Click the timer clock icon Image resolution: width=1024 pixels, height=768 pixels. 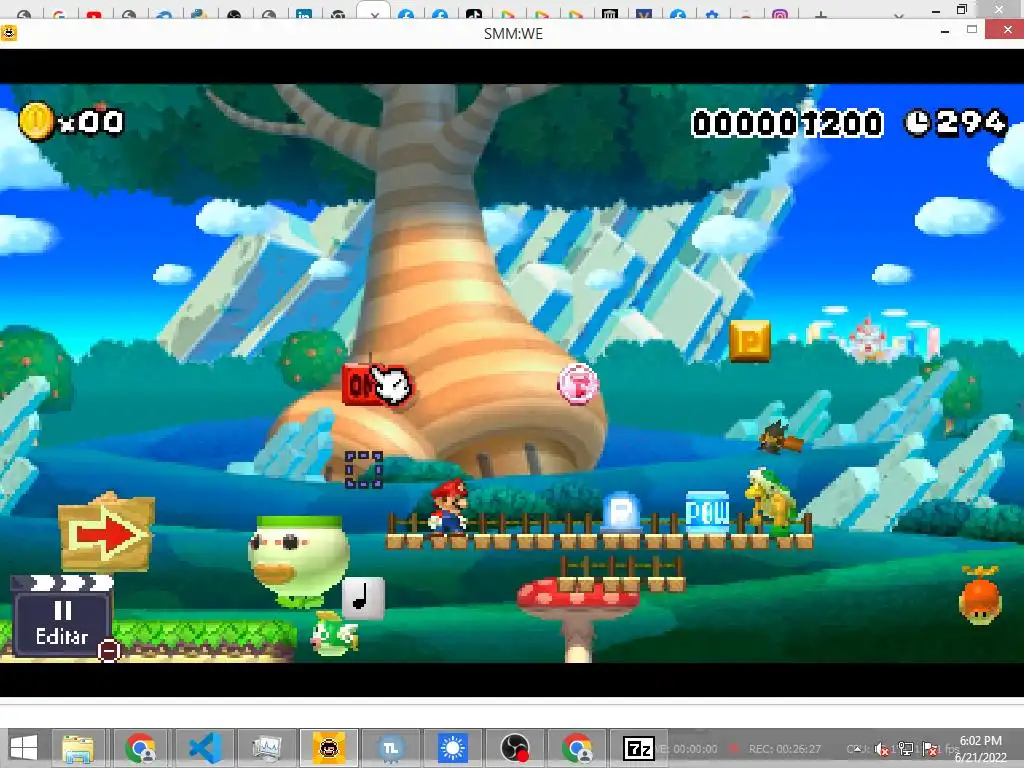918,123
